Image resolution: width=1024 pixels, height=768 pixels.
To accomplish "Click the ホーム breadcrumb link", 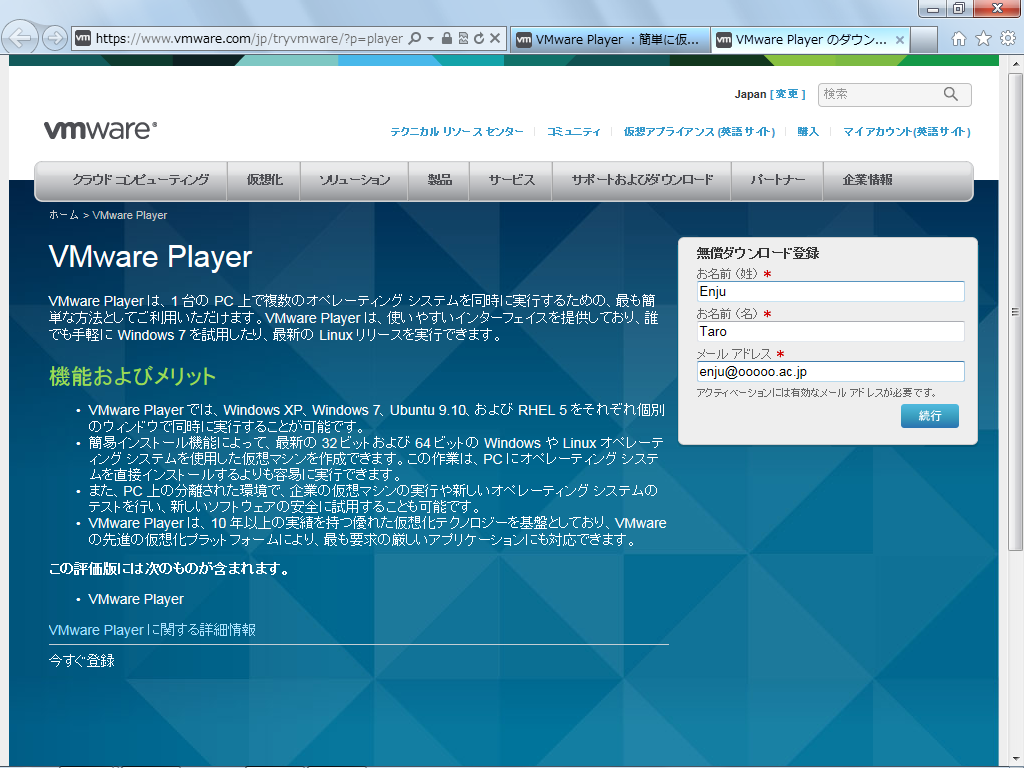I will [x=63, y=215].
